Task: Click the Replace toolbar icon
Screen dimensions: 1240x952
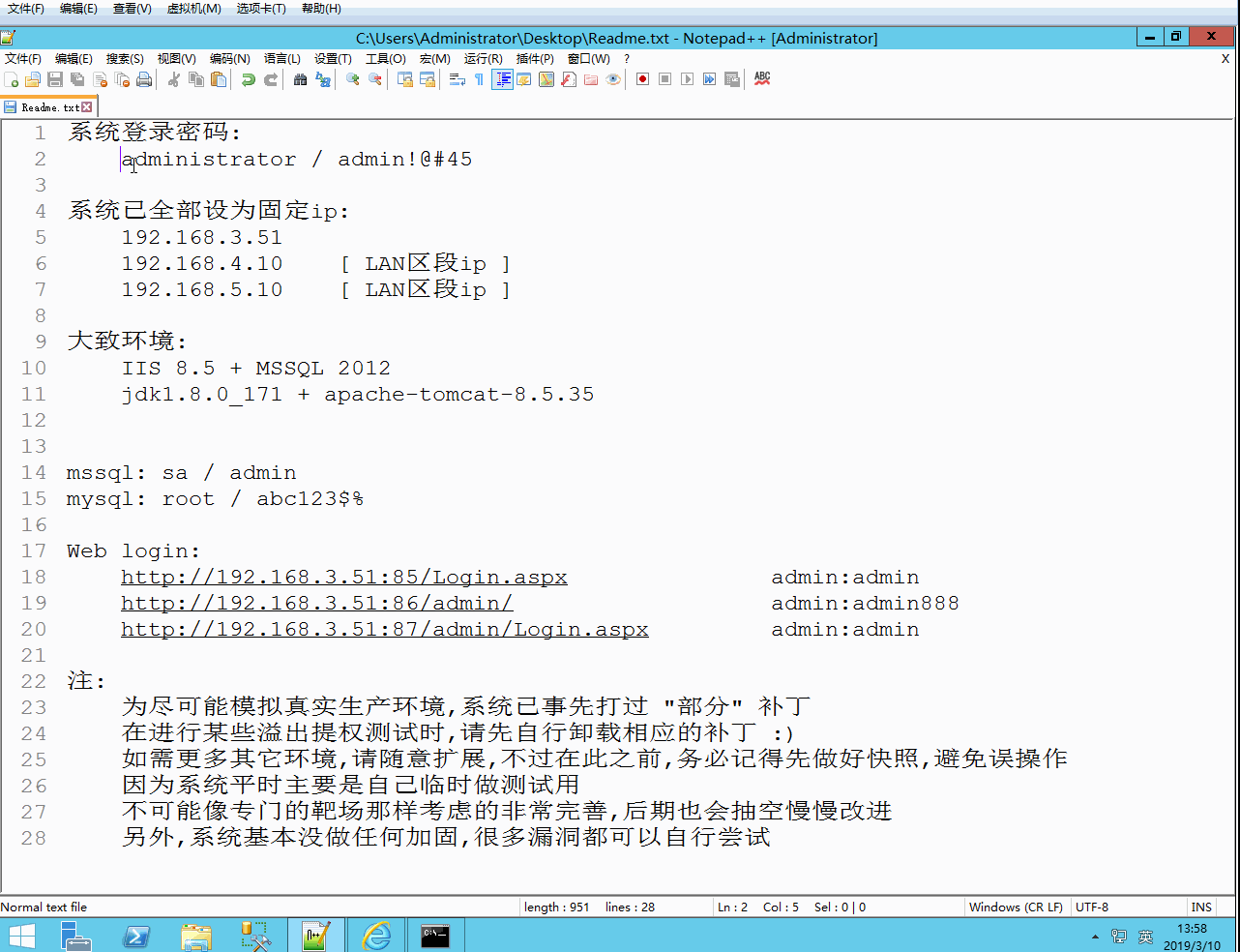Action: point(323,79)
